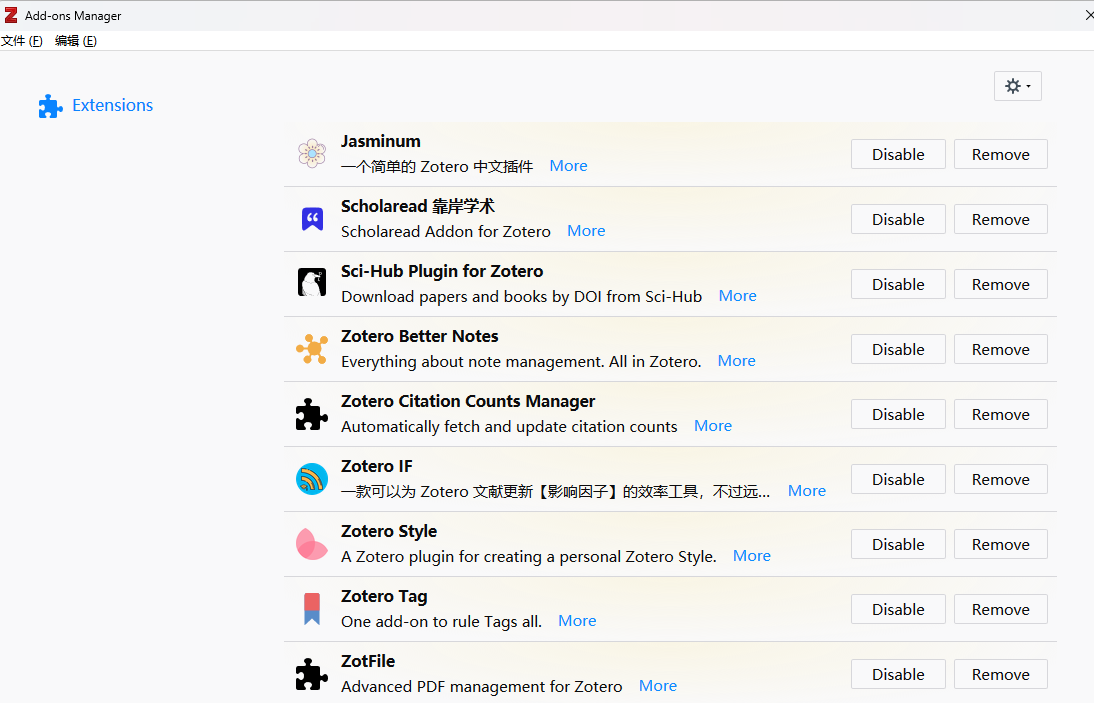Disable the Sci-Hub Plugin
Viewport: 1094px width, 703px height.
point(898,284)
